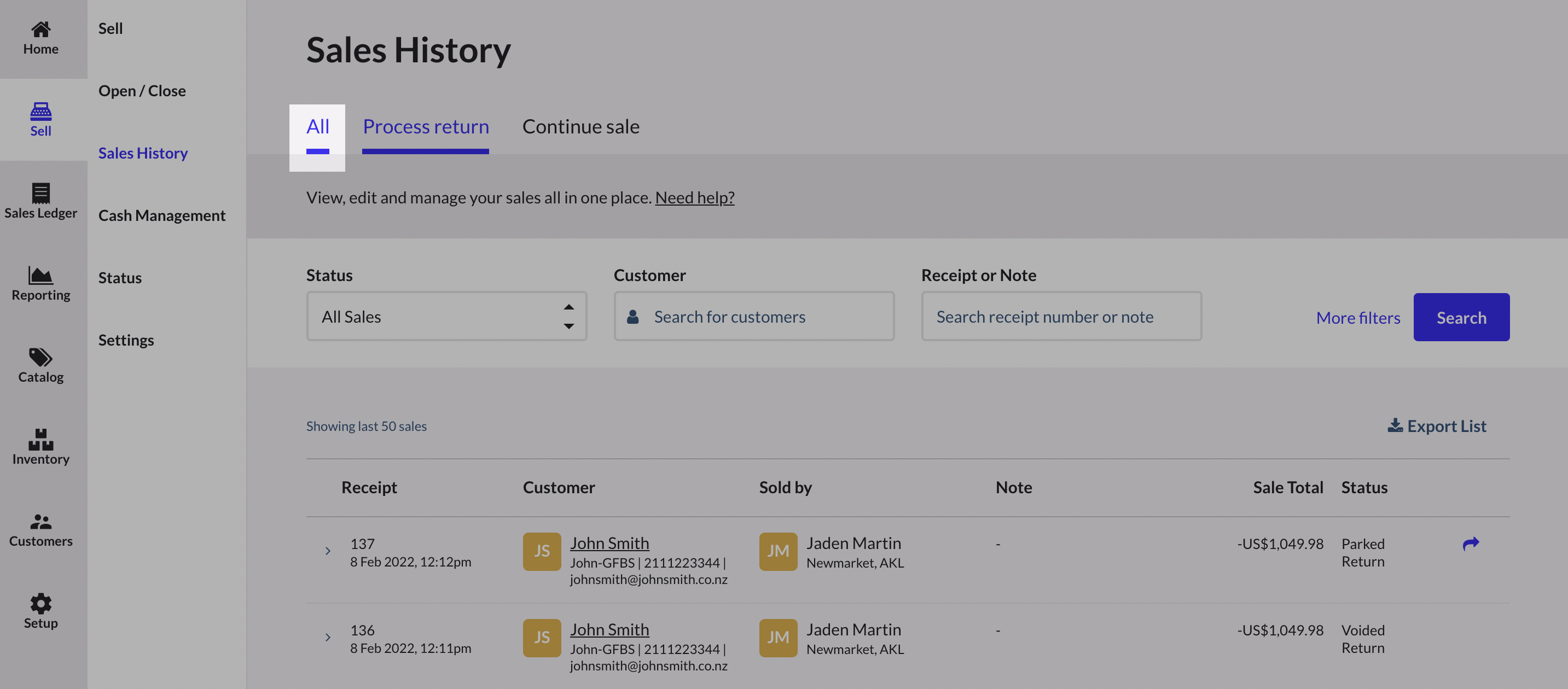This screenshot has width=1568, height=689.
Task: Click the return arrow for receipt 137
Action: click(1471, 544)
